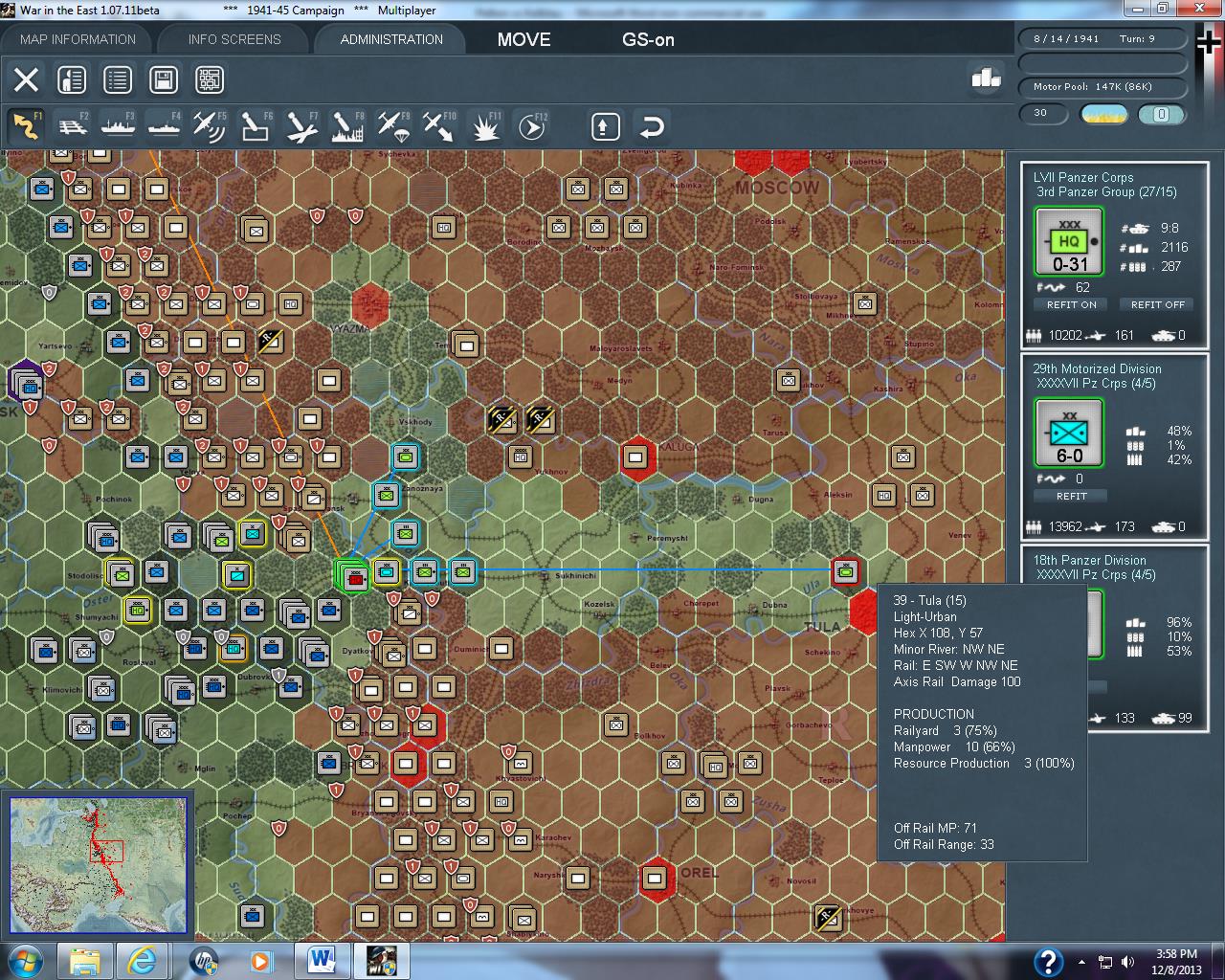Click the date and turn display
Viewport: 1225px width, 980px height.
coord(1102,39)
